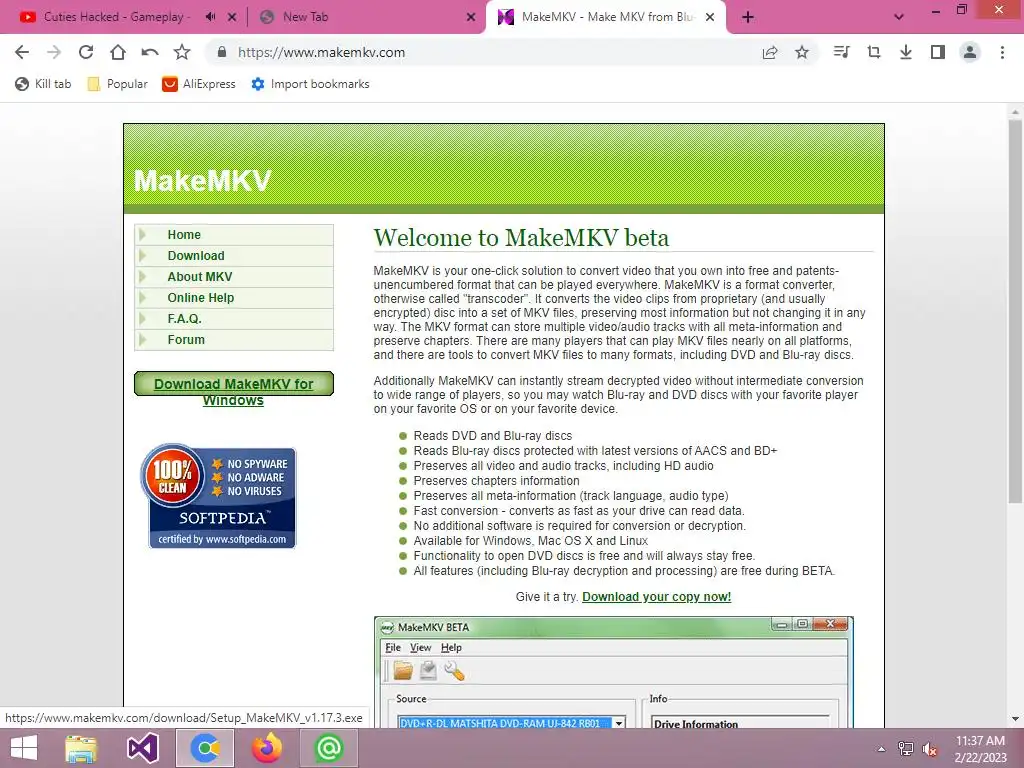Bookmark page with star inside address bar
This screenshot has height=768, width=1024.
(802, 52)
